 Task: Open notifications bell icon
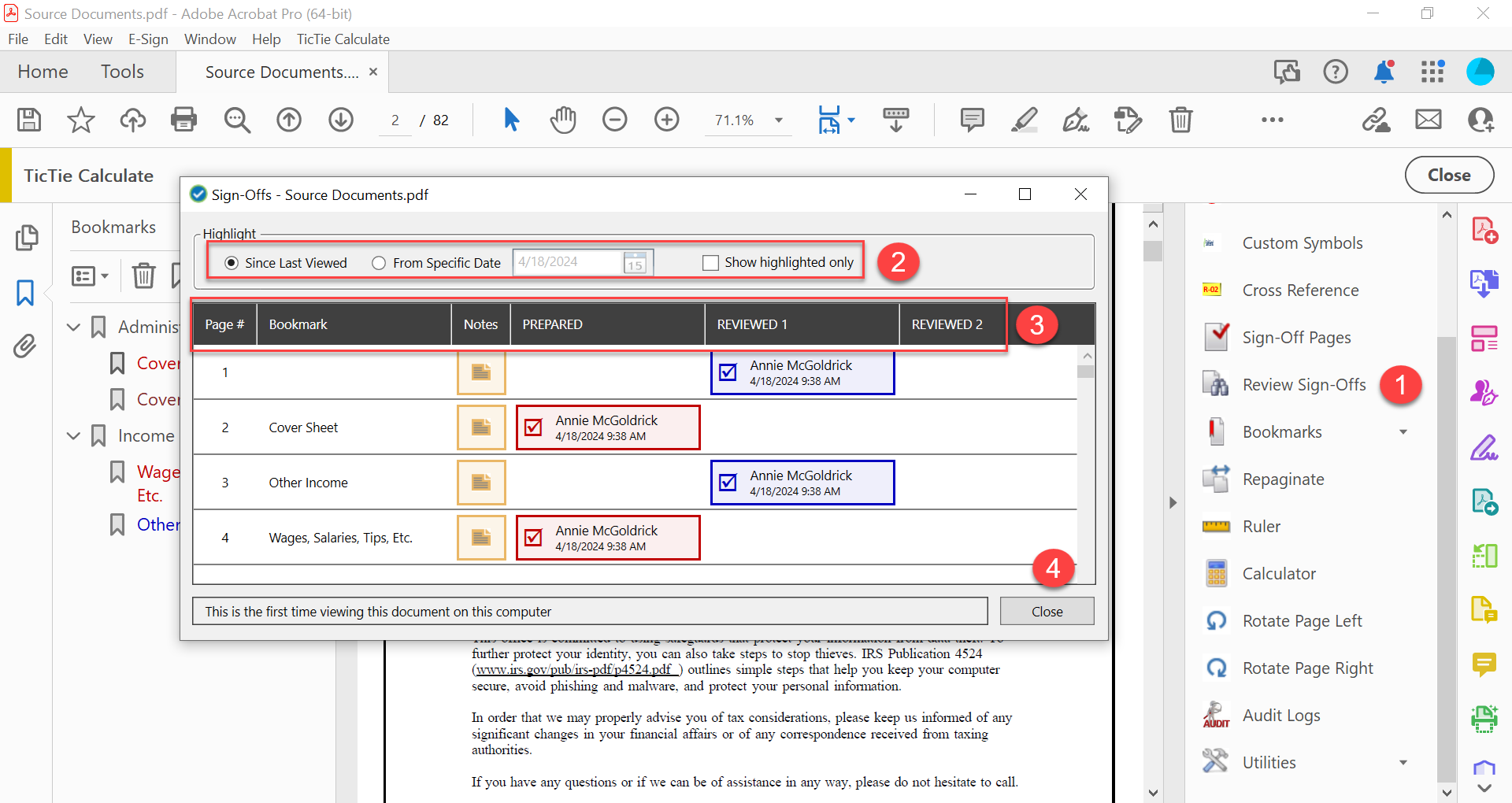(1384, 72)
